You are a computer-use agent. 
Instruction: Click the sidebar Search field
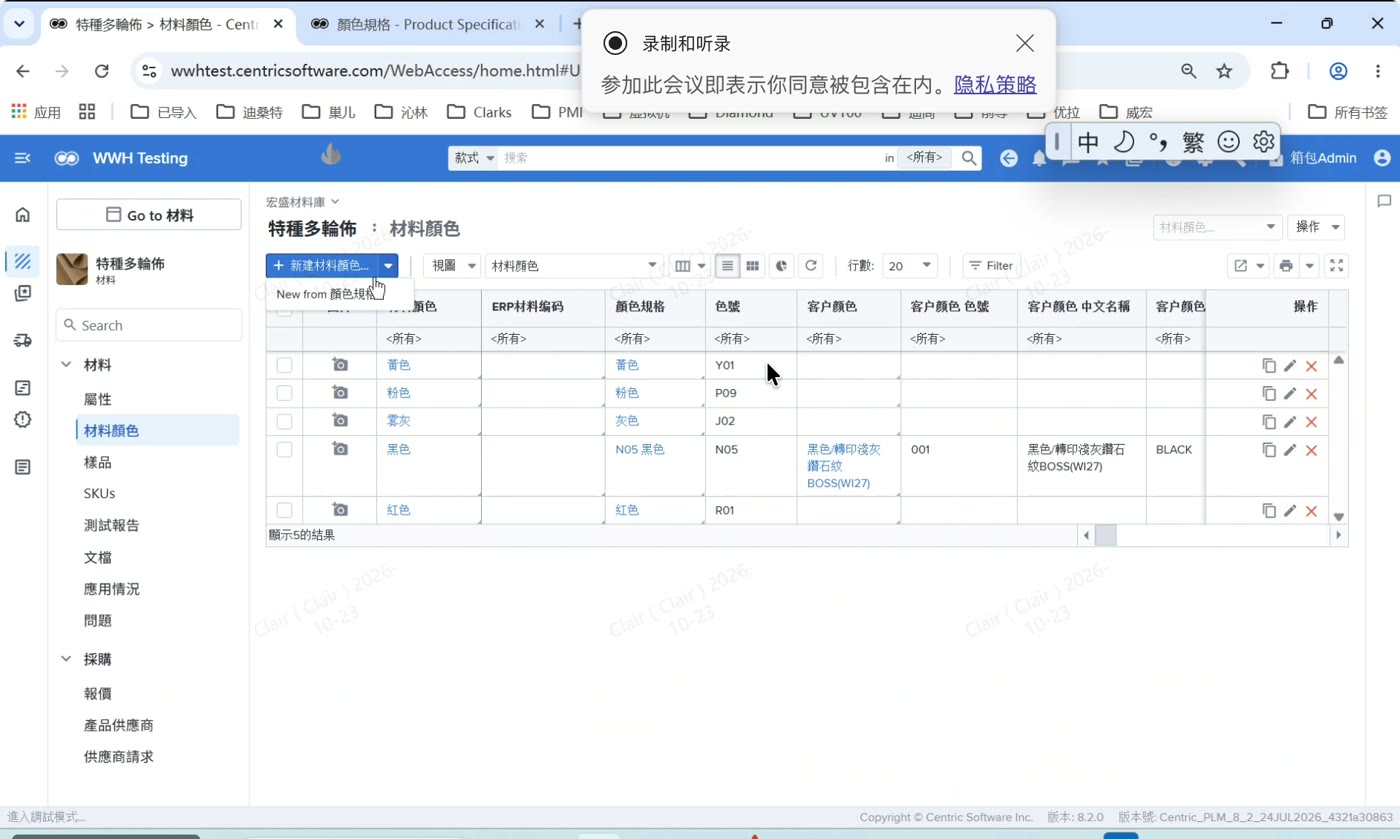tap(149, 325)
